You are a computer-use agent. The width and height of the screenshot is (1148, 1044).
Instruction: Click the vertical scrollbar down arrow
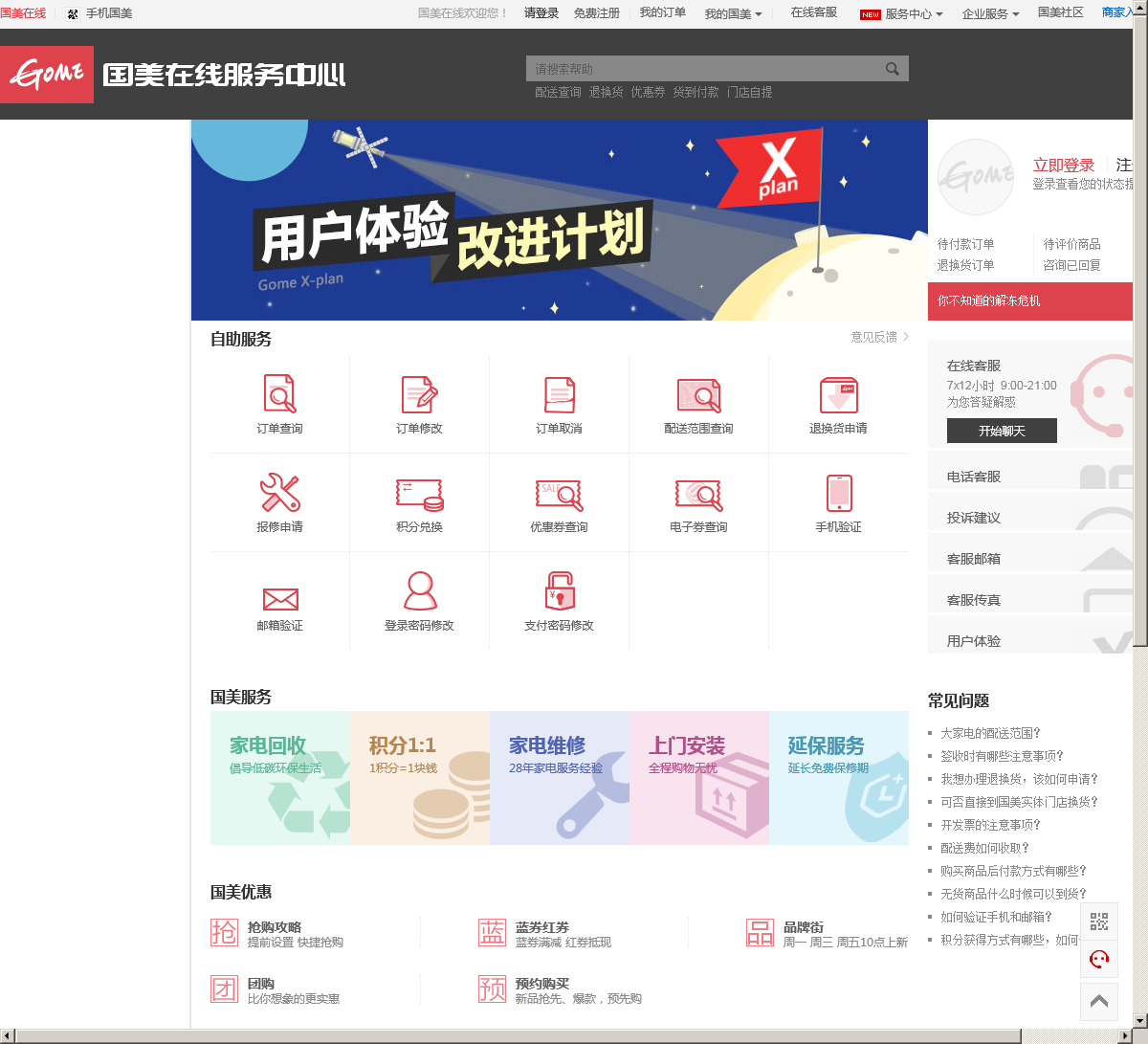pyautogui.click(x=1140, y=1022)
